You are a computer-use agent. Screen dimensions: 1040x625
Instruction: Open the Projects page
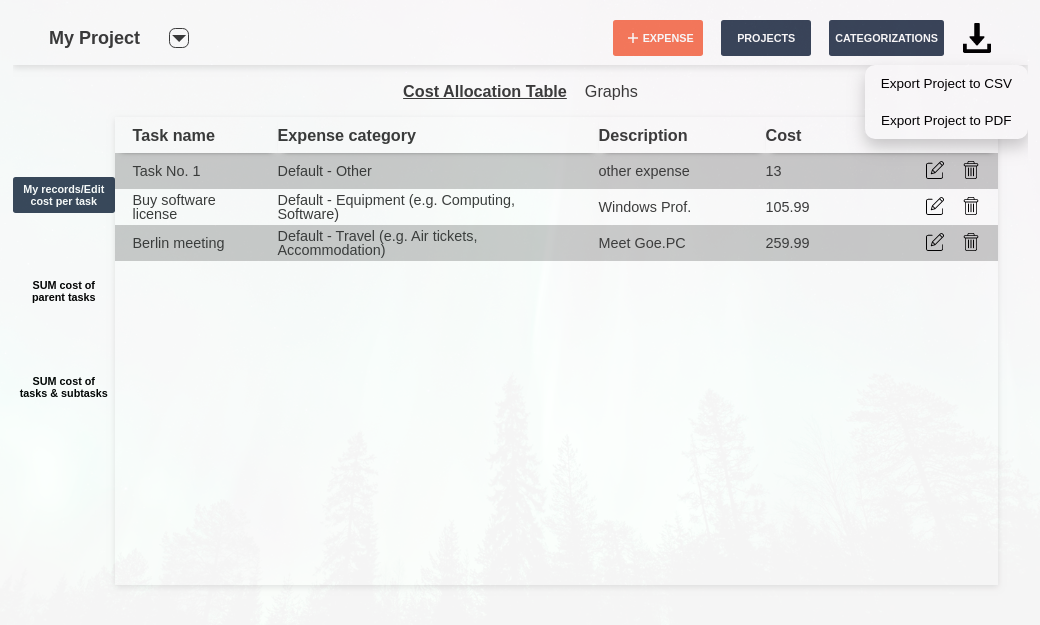tap(766, 38)
